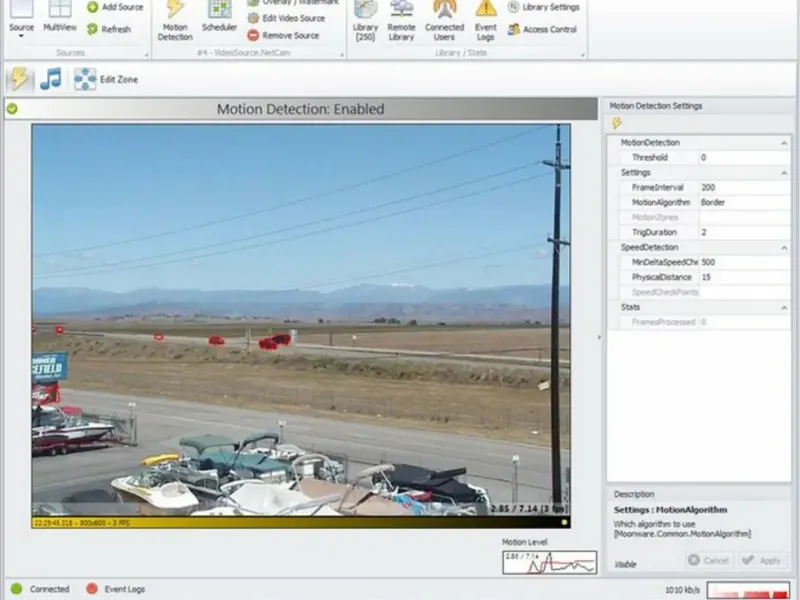
Task: Select the PhysicalDistance value 15
Action: [x=744, y=277]
